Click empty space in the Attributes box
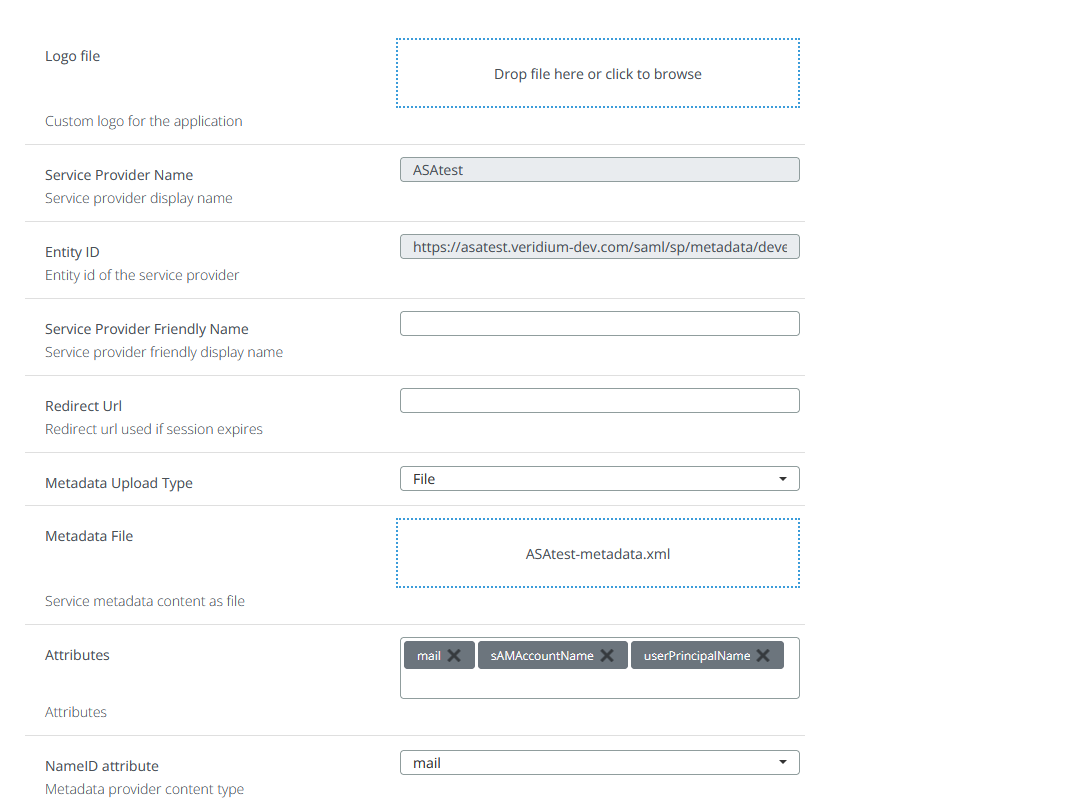Image resolution: width=1089 pixels, height=805 pixels. (x=599, y=683)
